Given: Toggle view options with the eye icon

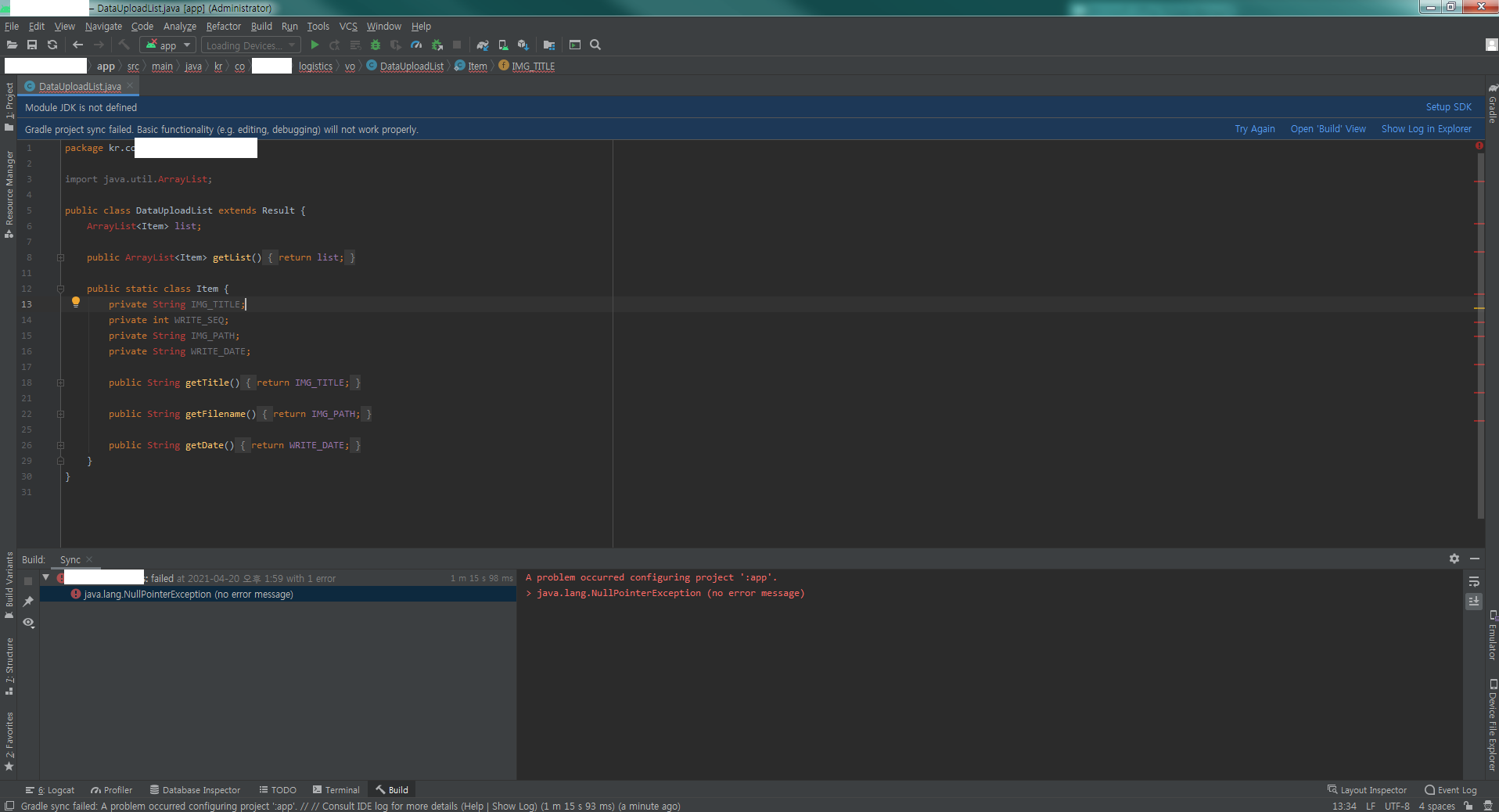Looking at the screenshot, I should tap(28, 623).
